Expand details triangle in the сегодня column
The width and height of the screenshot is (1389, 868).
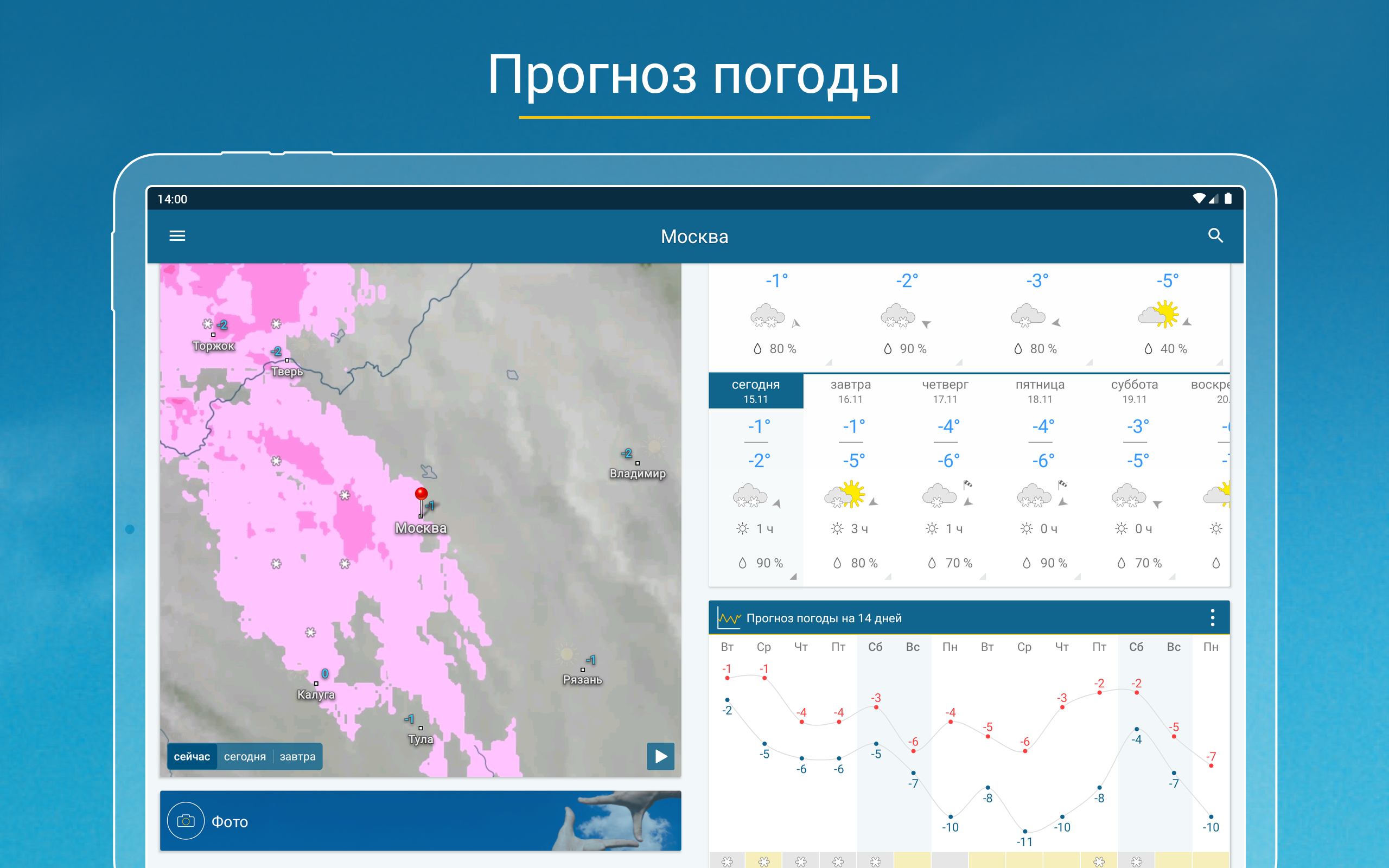pyautogui.click(x=793, y=576)
